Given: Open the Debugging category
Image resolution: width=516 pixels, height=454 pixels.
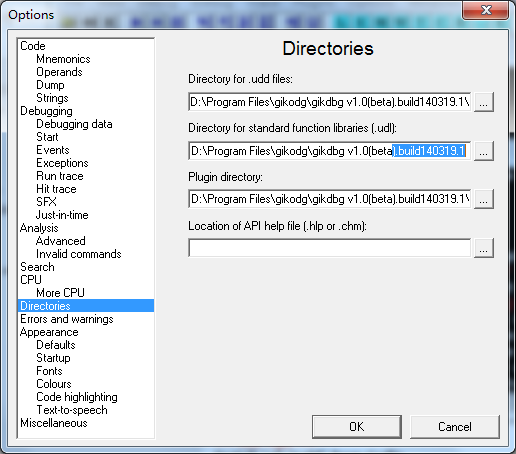Looking at the screenshot, I should pos(46,111).
